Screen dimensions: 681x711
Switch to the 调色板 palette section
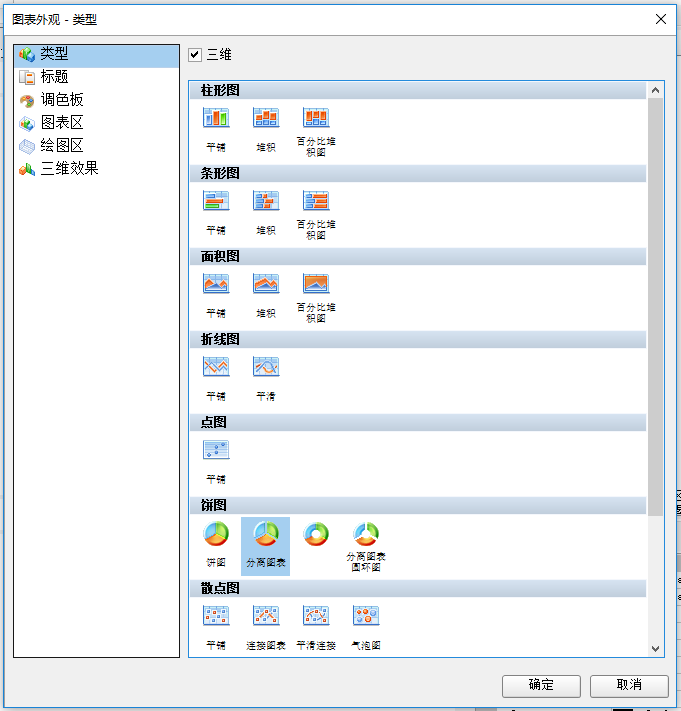[x=62, y=100]
